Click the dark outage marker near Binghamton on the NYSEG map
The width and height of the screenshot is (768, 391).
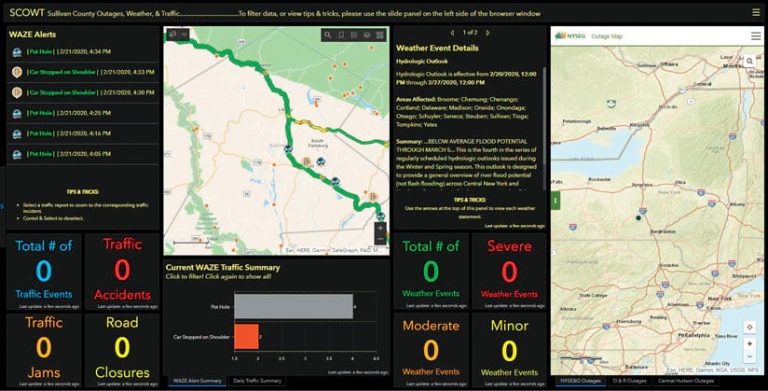(x=638, y=218)
